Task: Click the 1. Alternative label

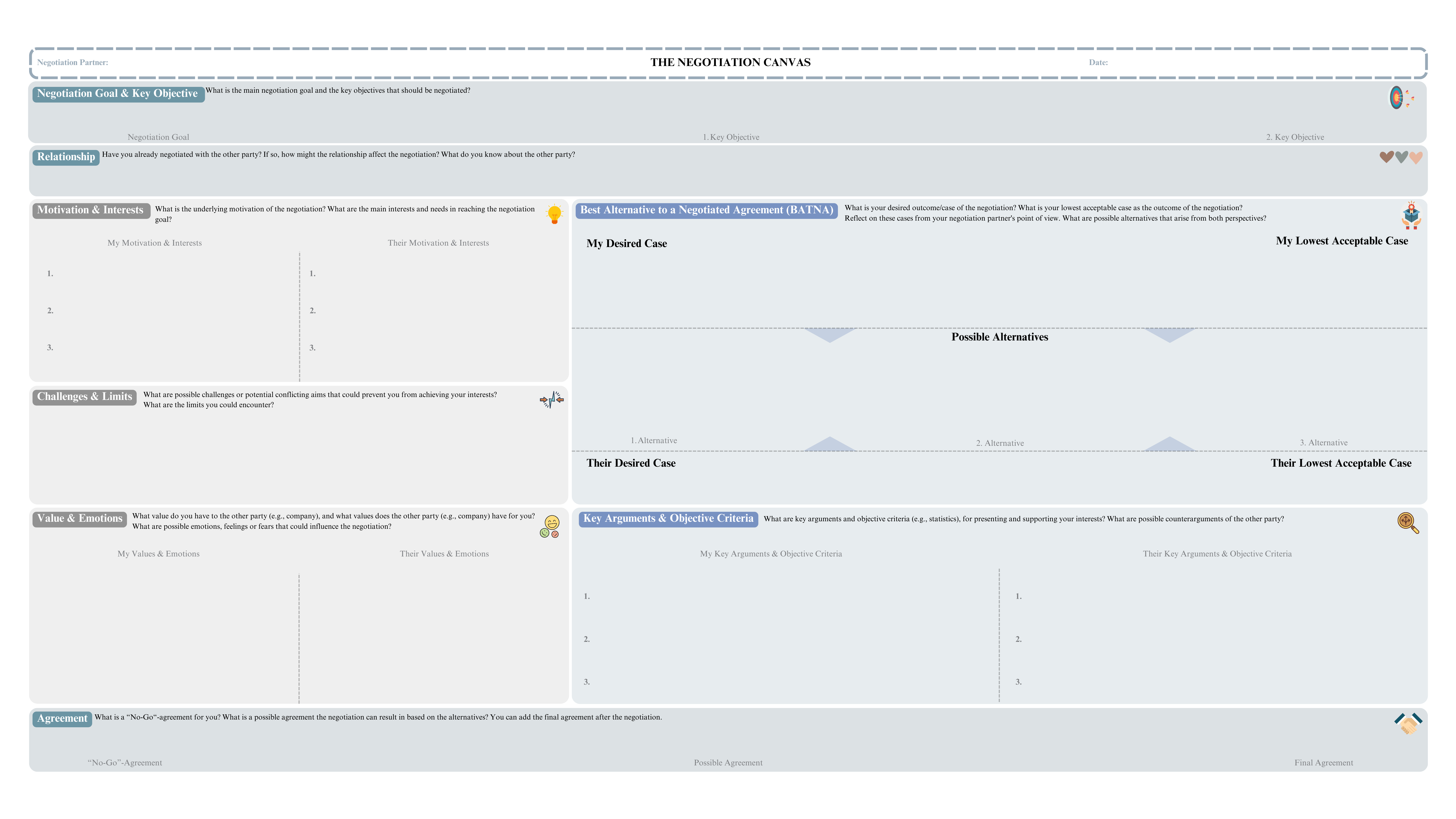Action: (x=654, y=441)
